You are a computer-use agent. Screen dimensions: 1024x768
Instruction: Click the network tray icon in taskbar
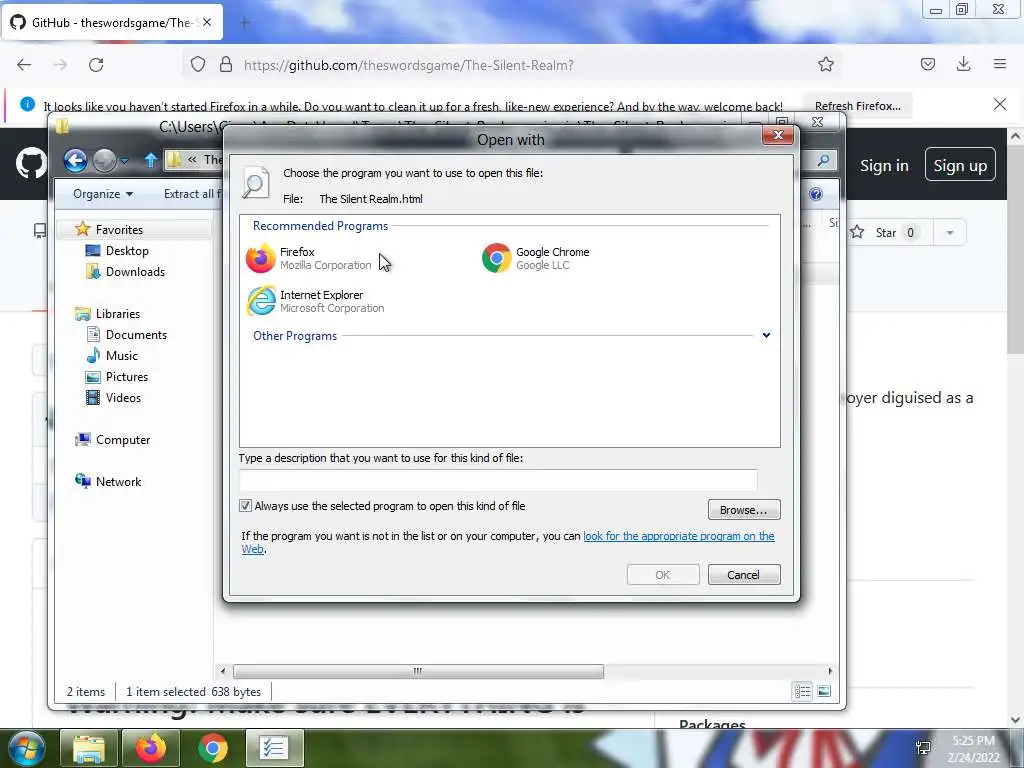[923, 748]
